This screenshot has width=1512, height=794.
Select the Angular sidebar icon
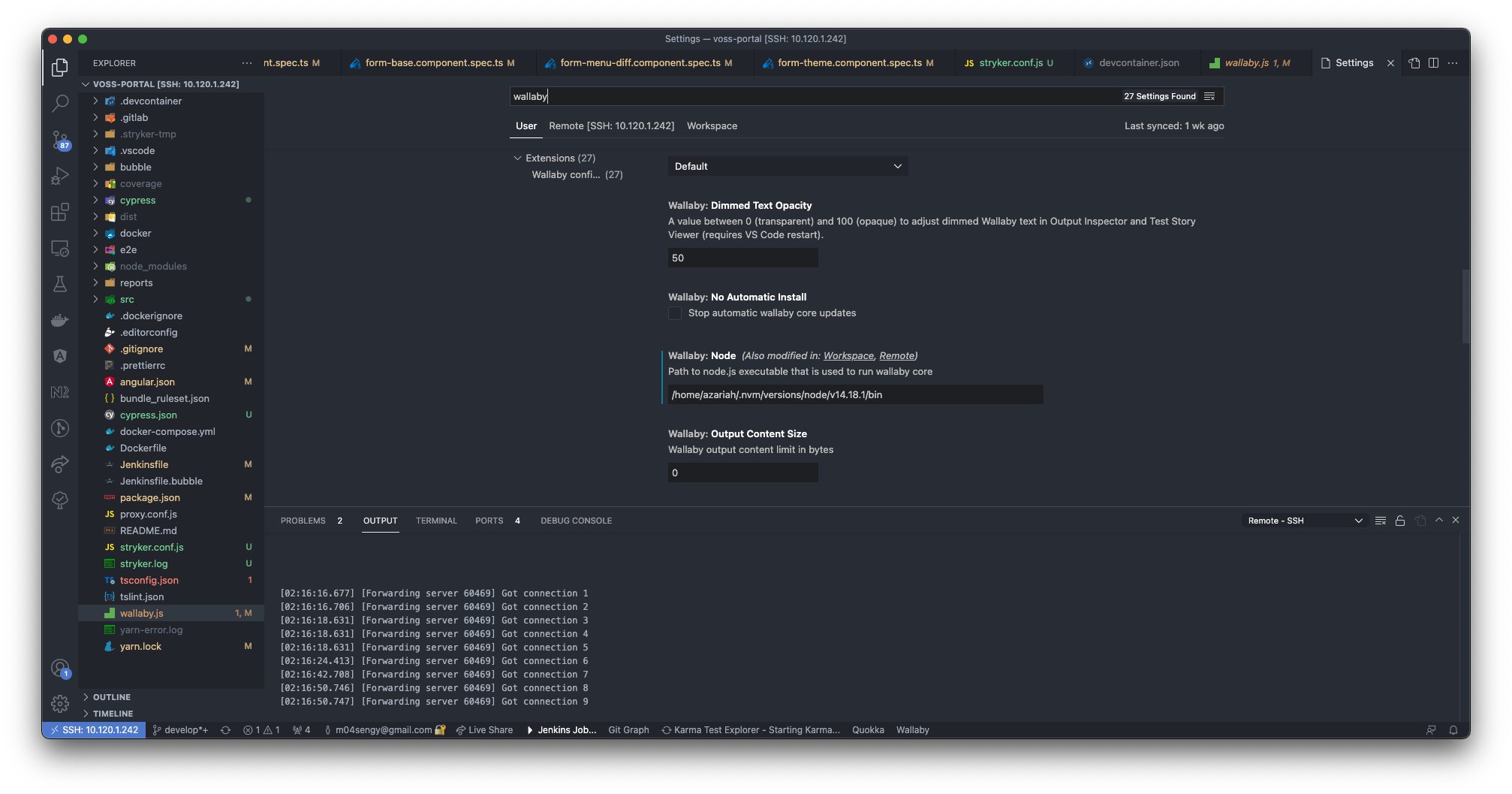(60, 355)
